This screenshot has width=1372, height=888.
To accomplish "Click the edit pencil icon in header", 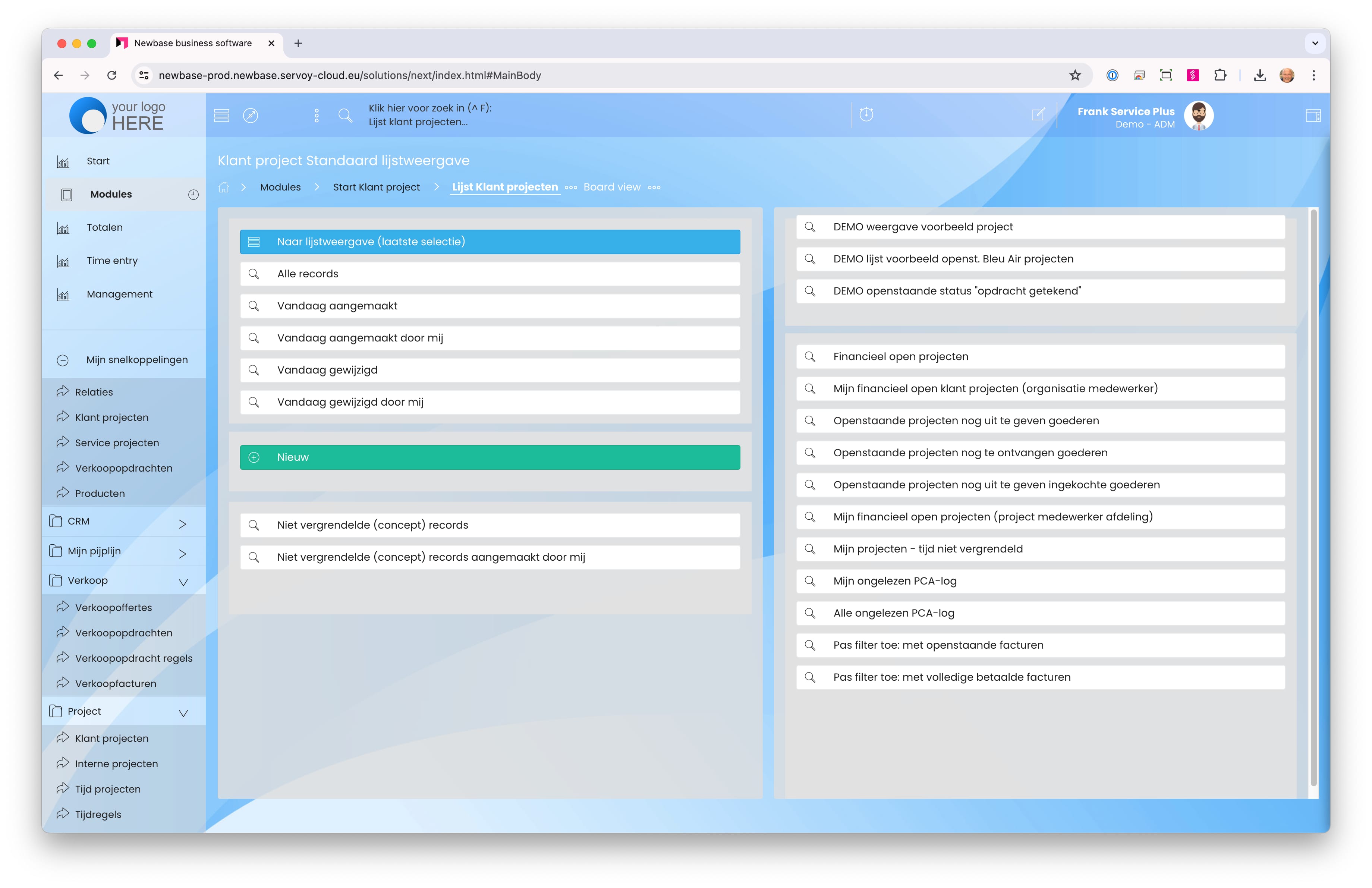I will (x=1038, y=115).
